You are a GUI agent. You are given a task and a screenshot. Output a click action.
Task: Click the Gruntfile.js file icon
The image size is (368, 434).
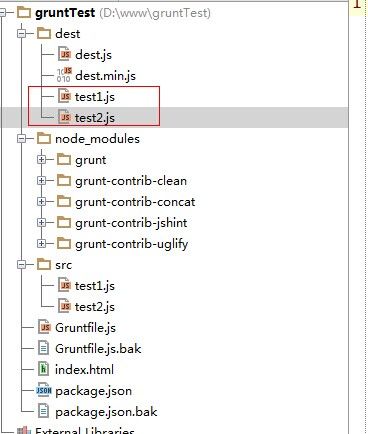(x=44, y=327)
